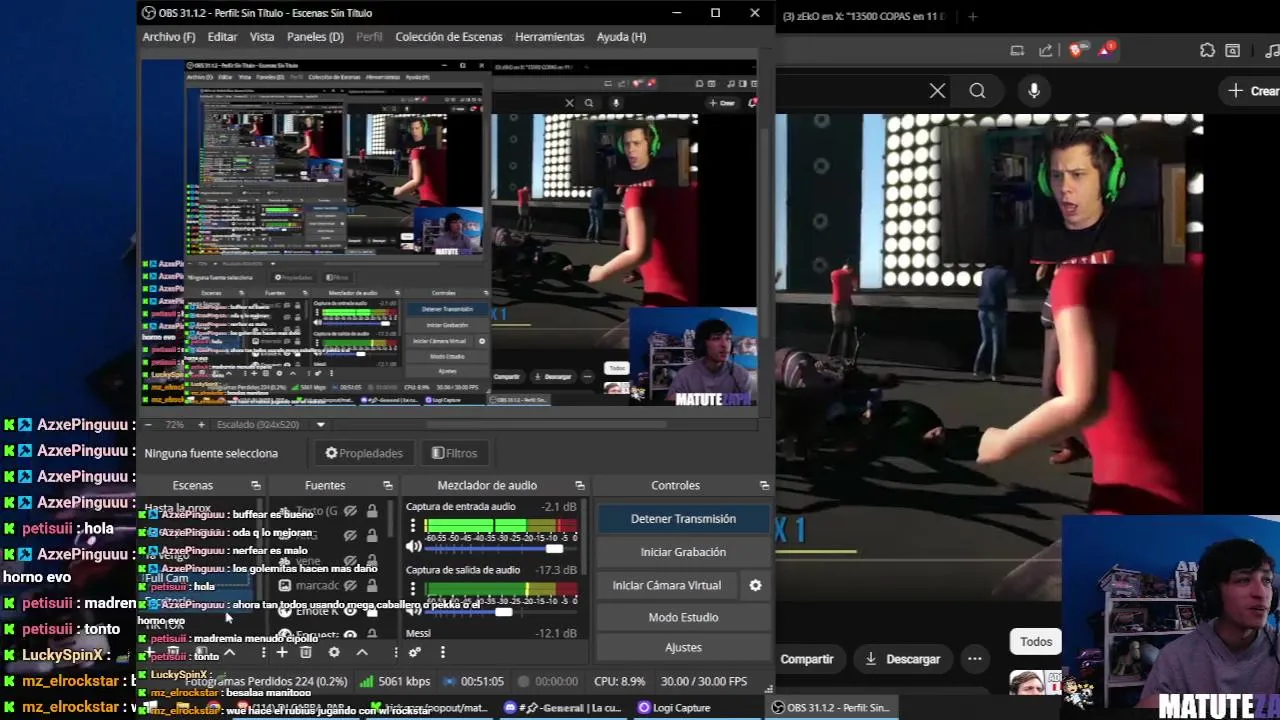This screenshot has width=1280, height=720.
Task: Zoom in the OBS preview with plus
Action: coord(201,424)
